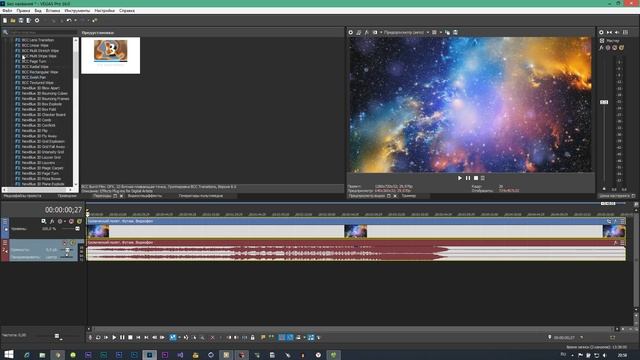Save preview snapshot to file
Image resolution: width=640 pixels, height=360 pixels.
[455, 32]
